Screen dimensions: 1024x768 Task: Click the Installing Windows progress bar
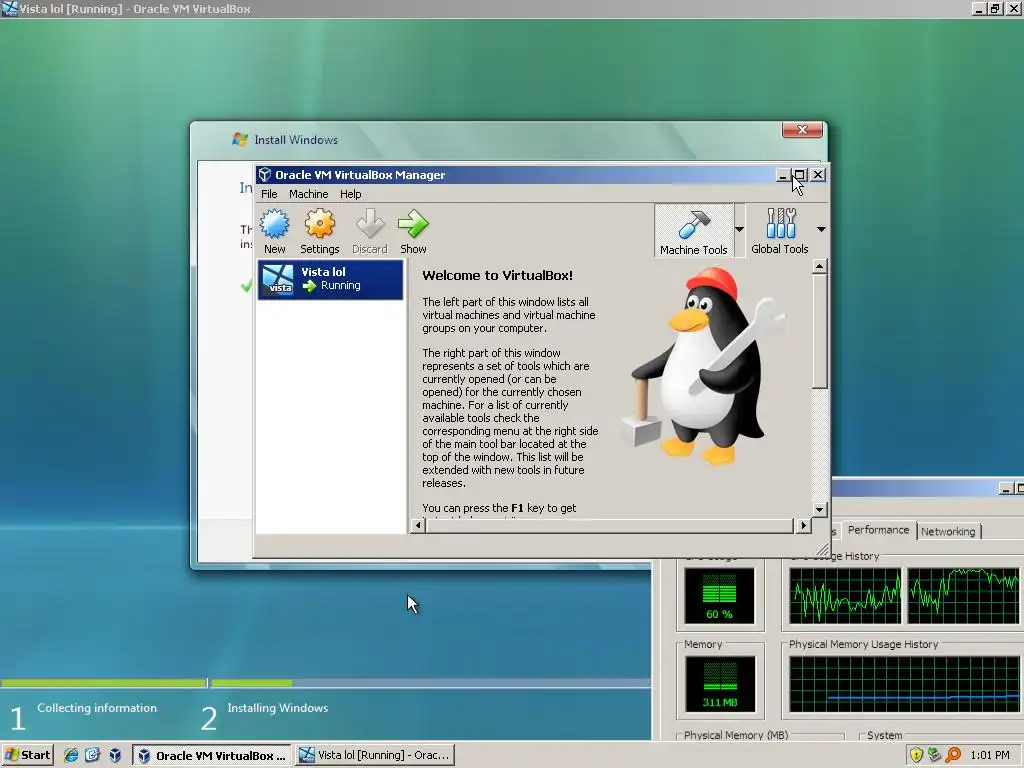tap(430, 683)
